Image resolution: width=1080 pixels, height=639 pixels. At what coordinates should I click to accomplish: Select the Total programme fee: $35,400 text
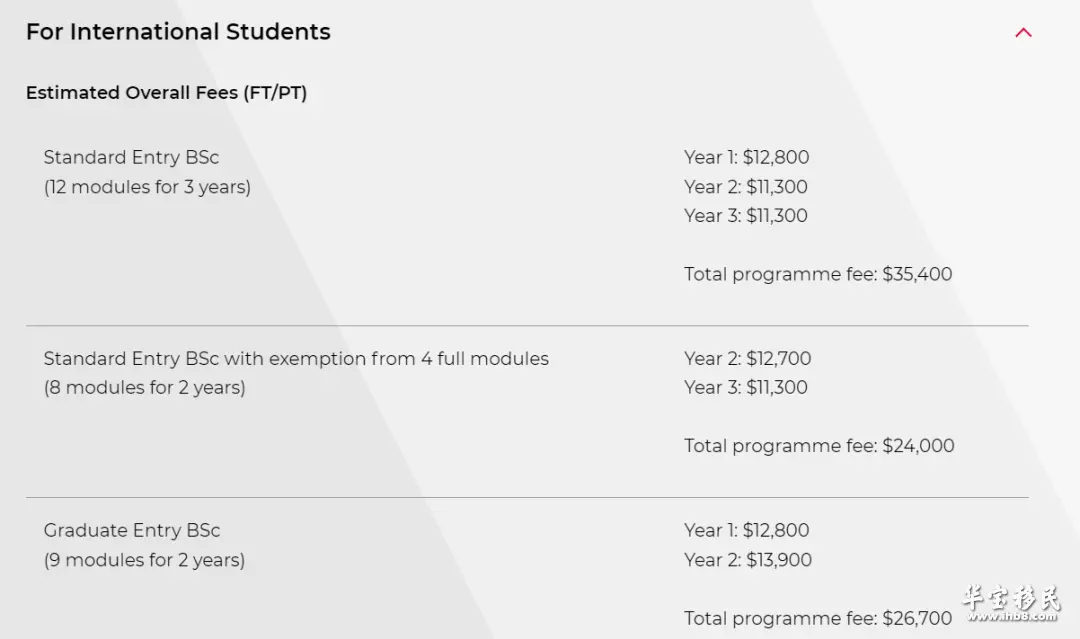(x=818, y=274)
